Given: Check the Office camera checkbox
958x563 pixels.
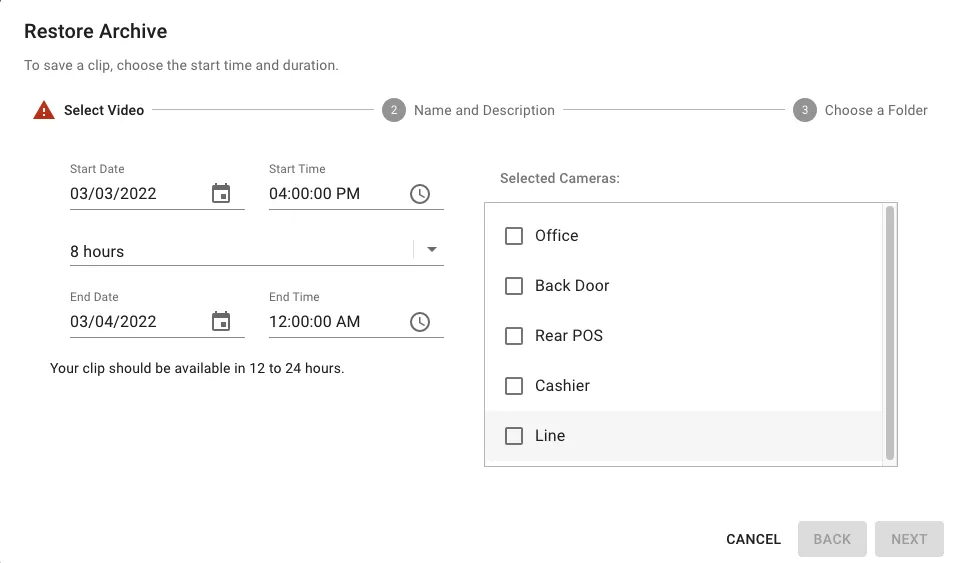Looking at the screenshot, I should click(x=514, y=236).
